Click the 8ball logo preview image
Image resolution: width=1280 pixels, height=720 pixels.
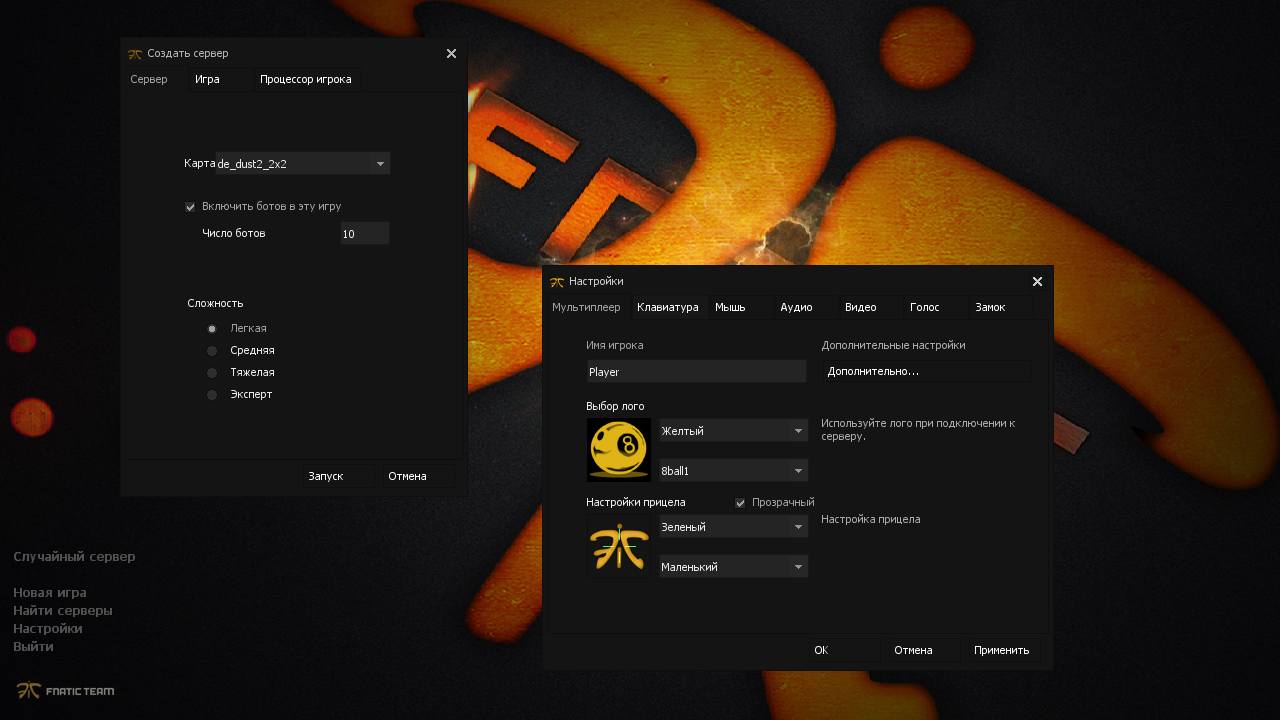click(618, 450)
